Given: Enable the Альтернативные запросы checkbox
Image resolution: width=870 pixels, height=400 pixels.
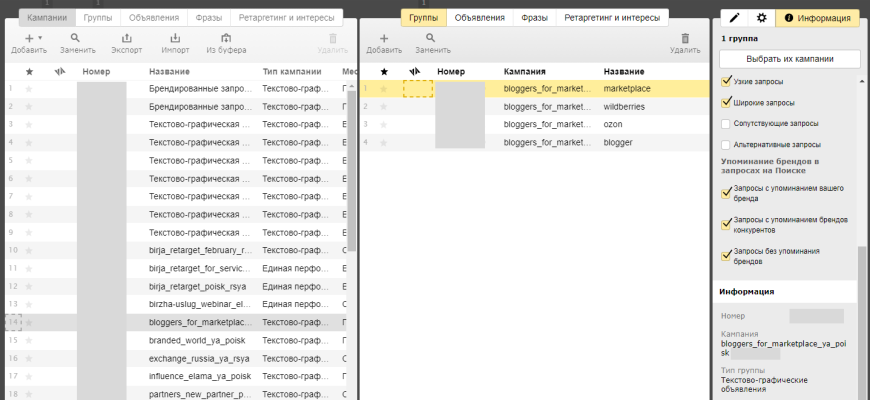Looking at the screenshot, I should pos(727,145).
